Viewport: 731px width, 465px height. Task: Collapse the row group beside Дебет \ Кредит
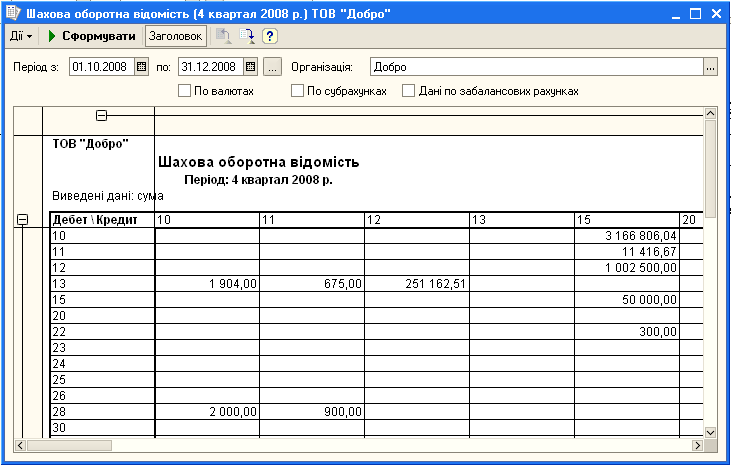click(x=22, y=219)
